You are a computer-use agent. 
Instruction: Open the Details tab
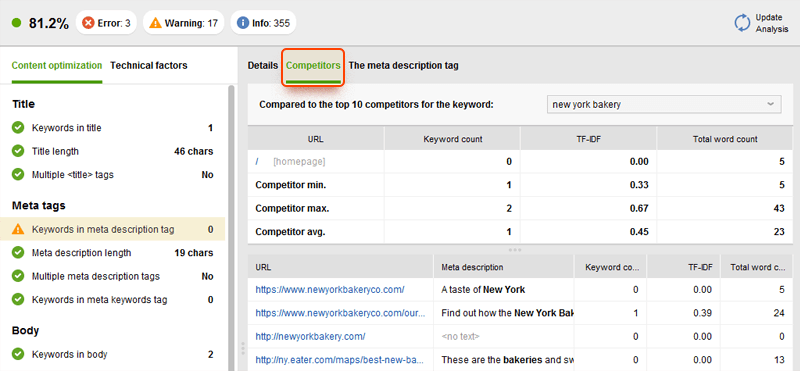click(263, 65)
